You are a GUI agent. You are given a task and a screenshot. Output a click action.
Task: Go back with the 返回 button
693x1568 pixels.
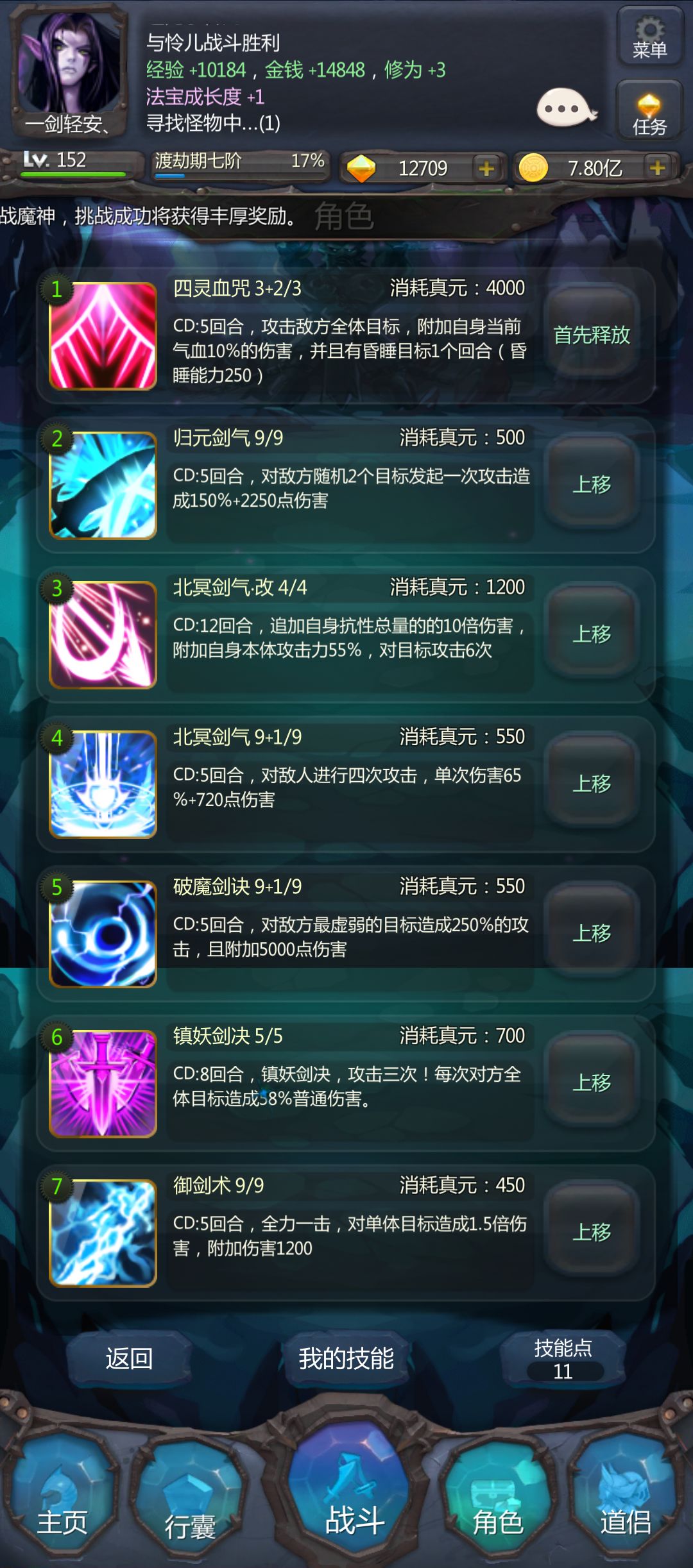point(129,1358)
